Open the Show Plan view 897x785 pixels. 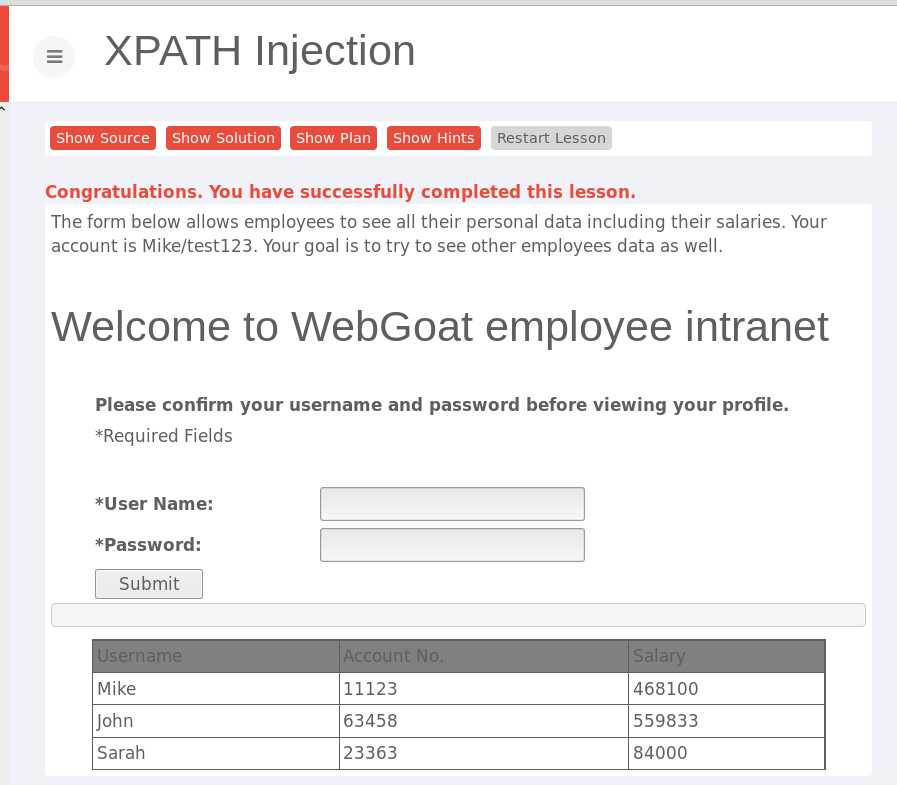click(x=333, y=138)
